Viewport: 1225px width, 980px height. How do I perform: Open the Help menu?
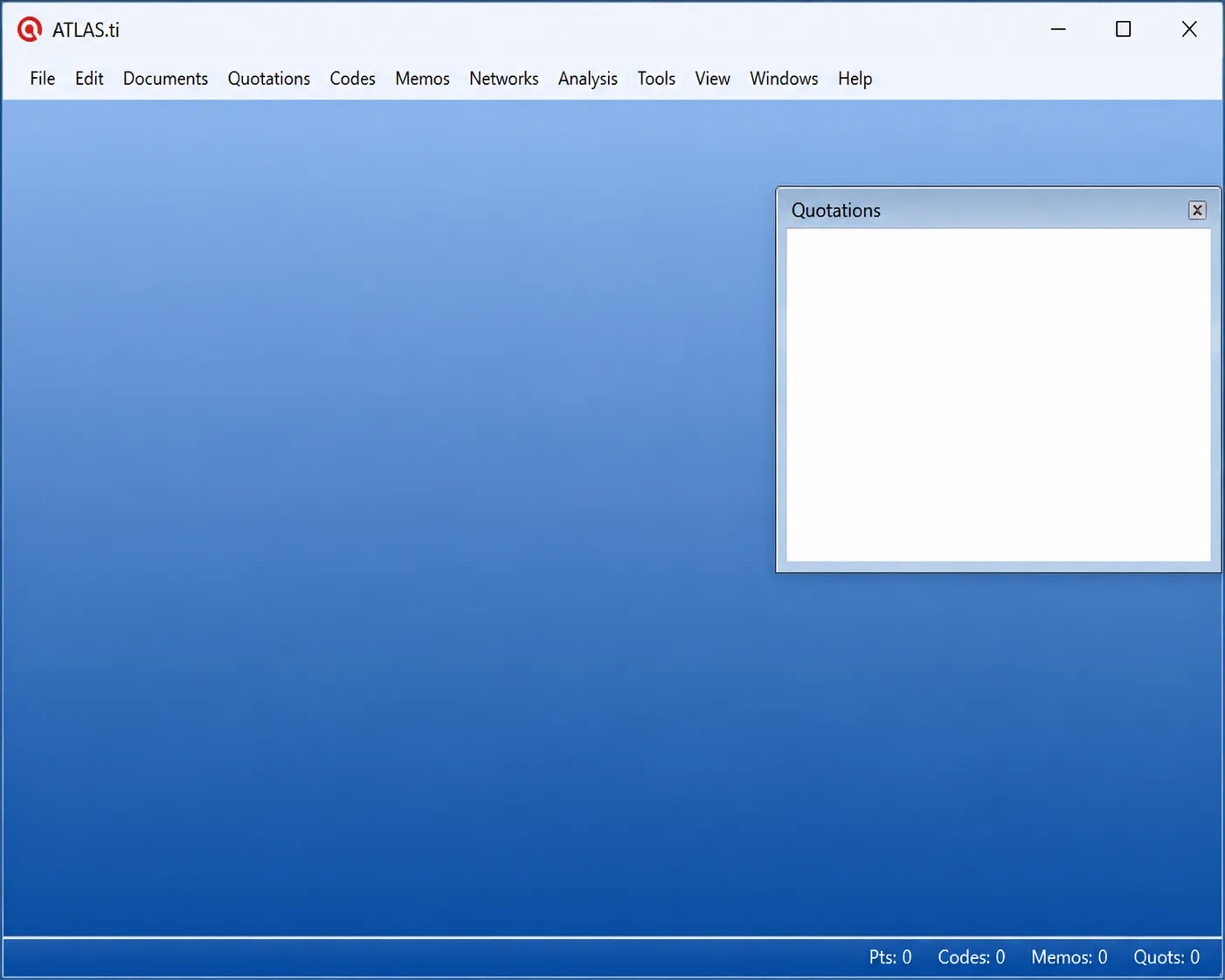point(855,79)
